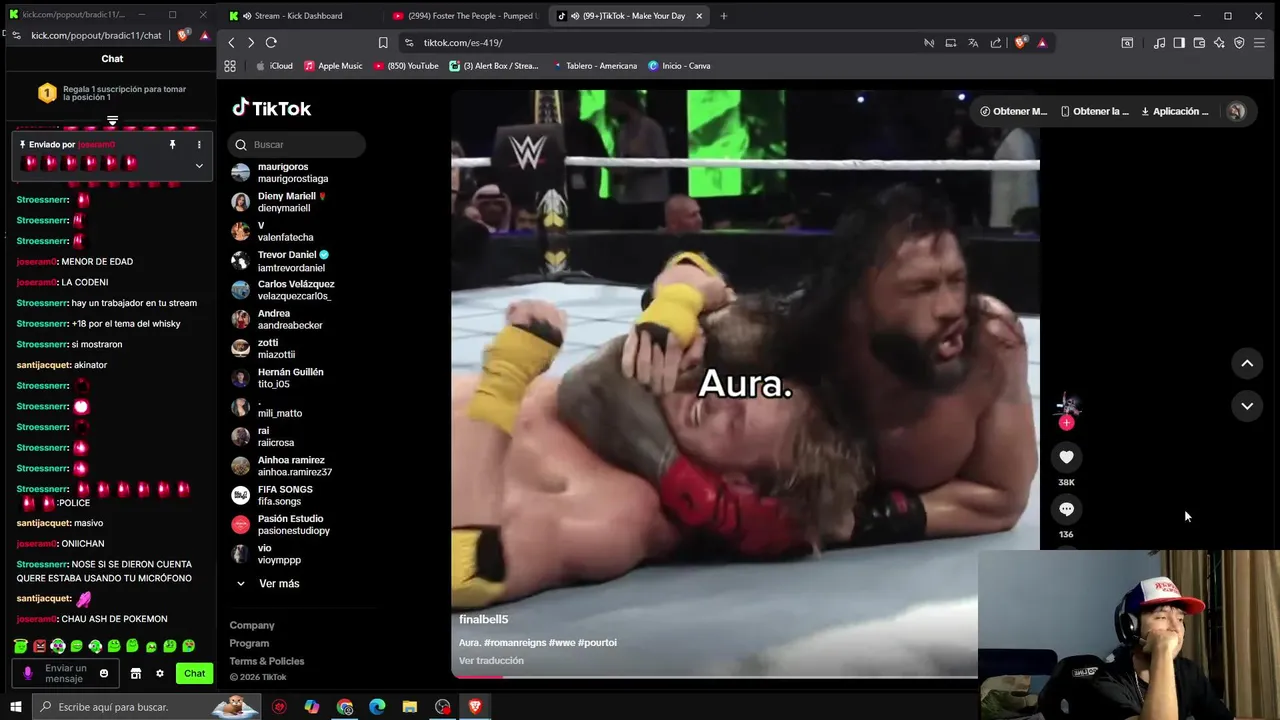Go forward in the browser

click(x=251, y=43)
